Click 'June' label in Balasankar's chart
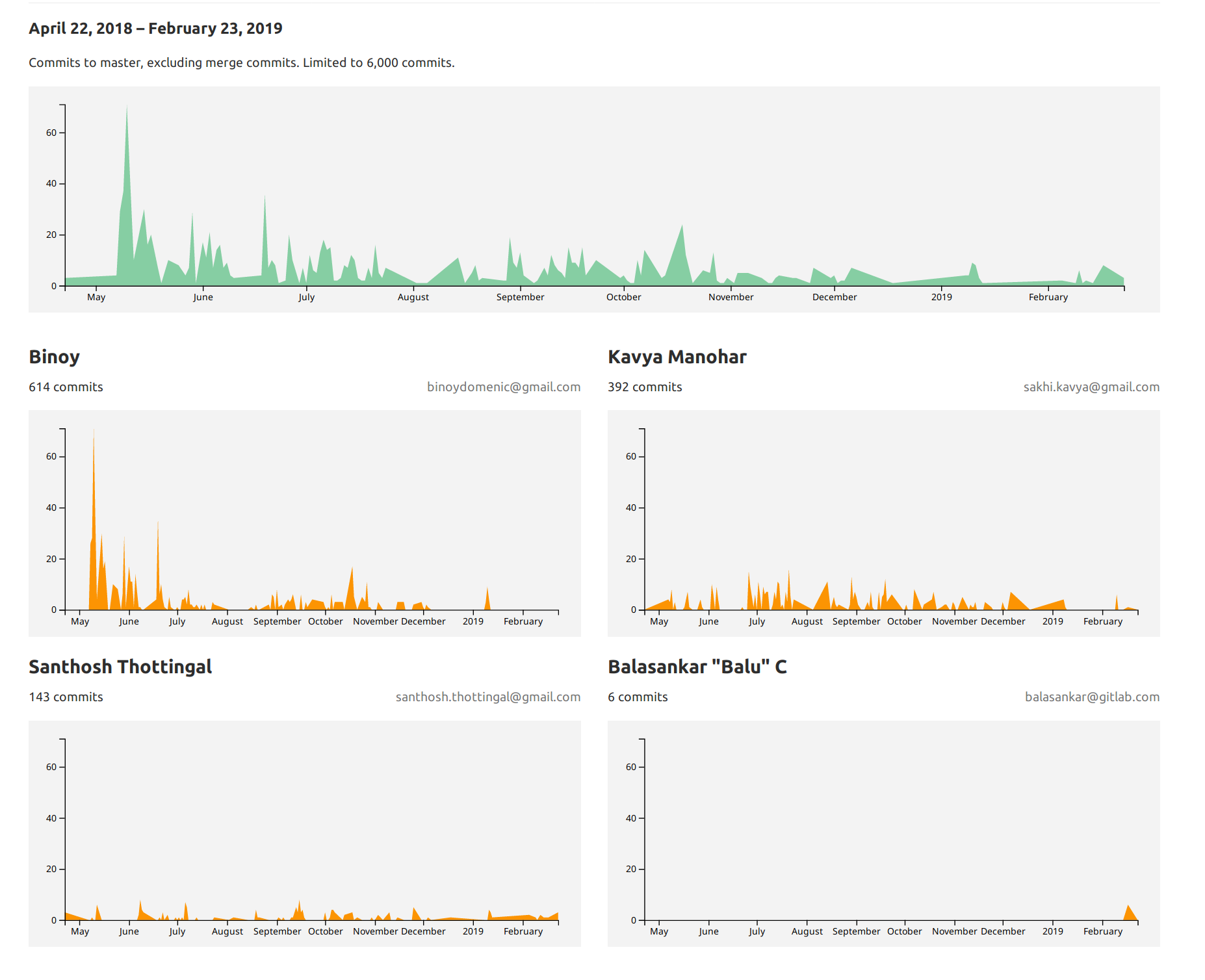 (709, 931)
